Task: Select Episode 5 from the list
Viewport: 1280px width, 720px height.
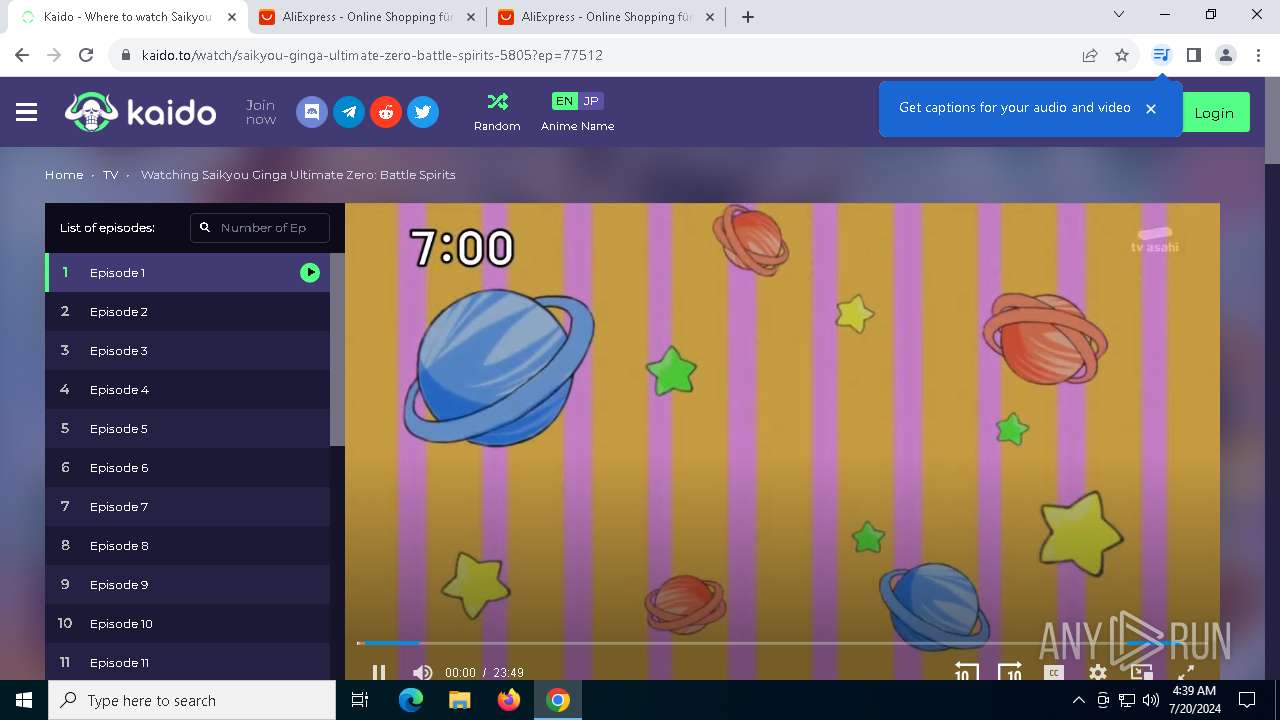Action: [187, 428]
